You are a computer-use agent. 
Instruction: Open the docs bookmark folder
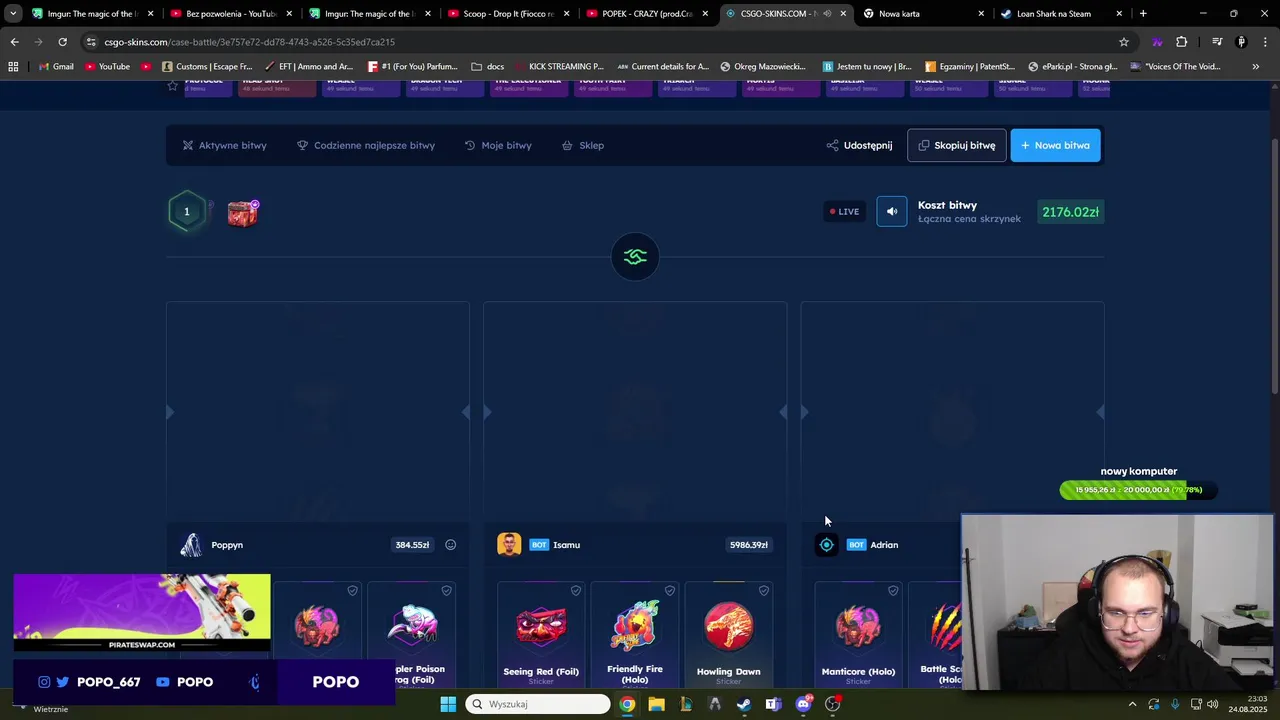coord(488,66)
